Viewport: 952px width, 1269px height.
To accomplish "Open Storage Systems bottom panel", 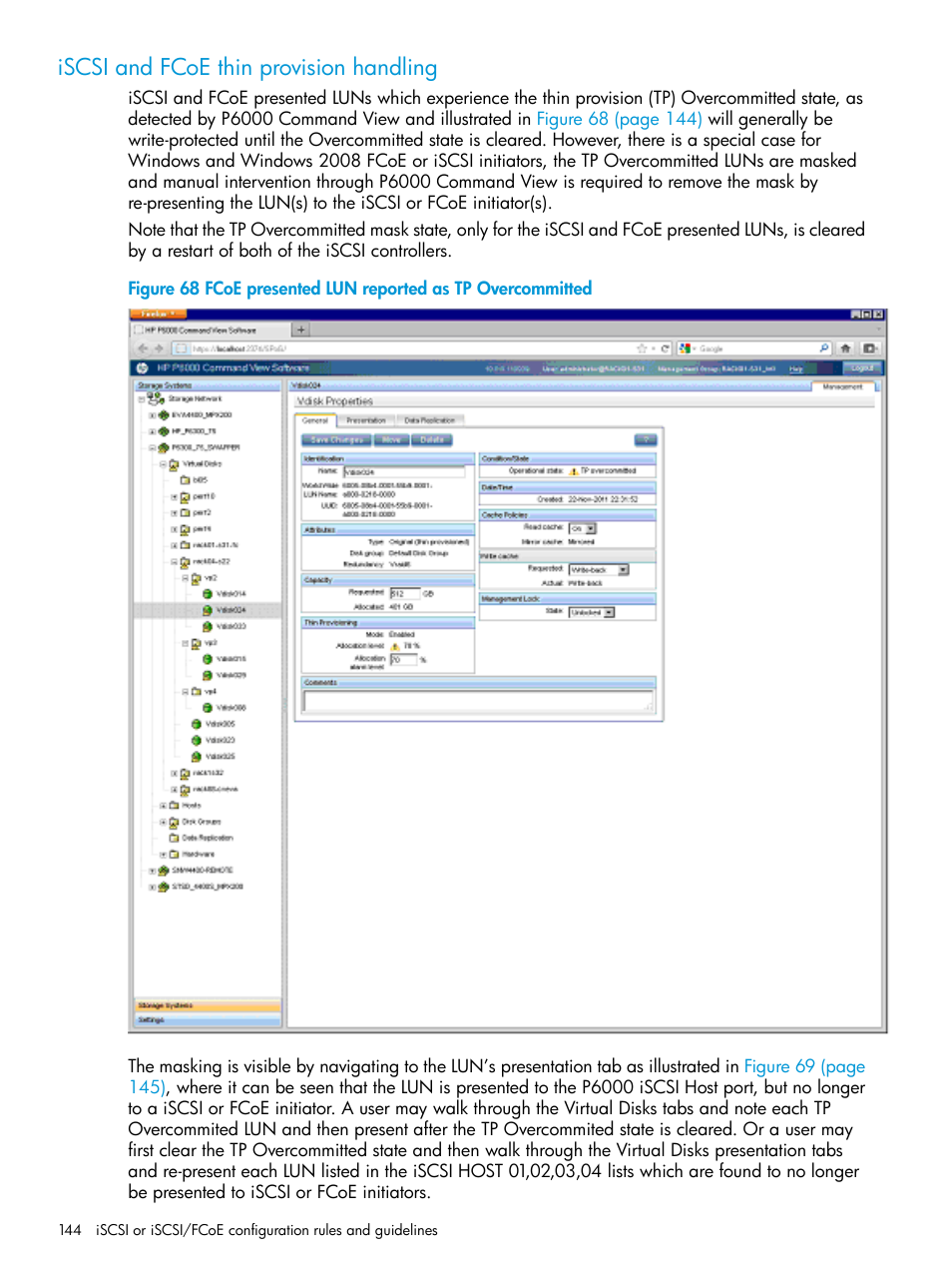I will click(208, 1005).
